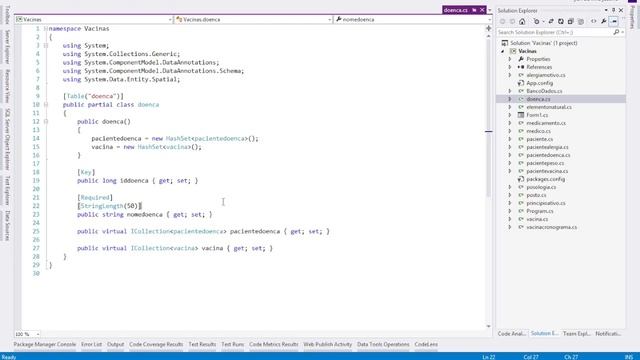Select Program.cs file
The width and height of the screenshot is (640, 360).
click(x=540, y=211)
